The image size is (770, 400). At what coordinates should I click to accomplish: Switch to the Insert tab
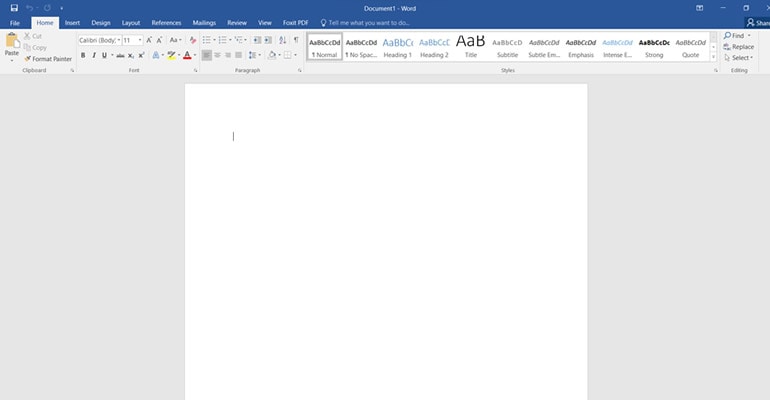click(x=72, y=23)
